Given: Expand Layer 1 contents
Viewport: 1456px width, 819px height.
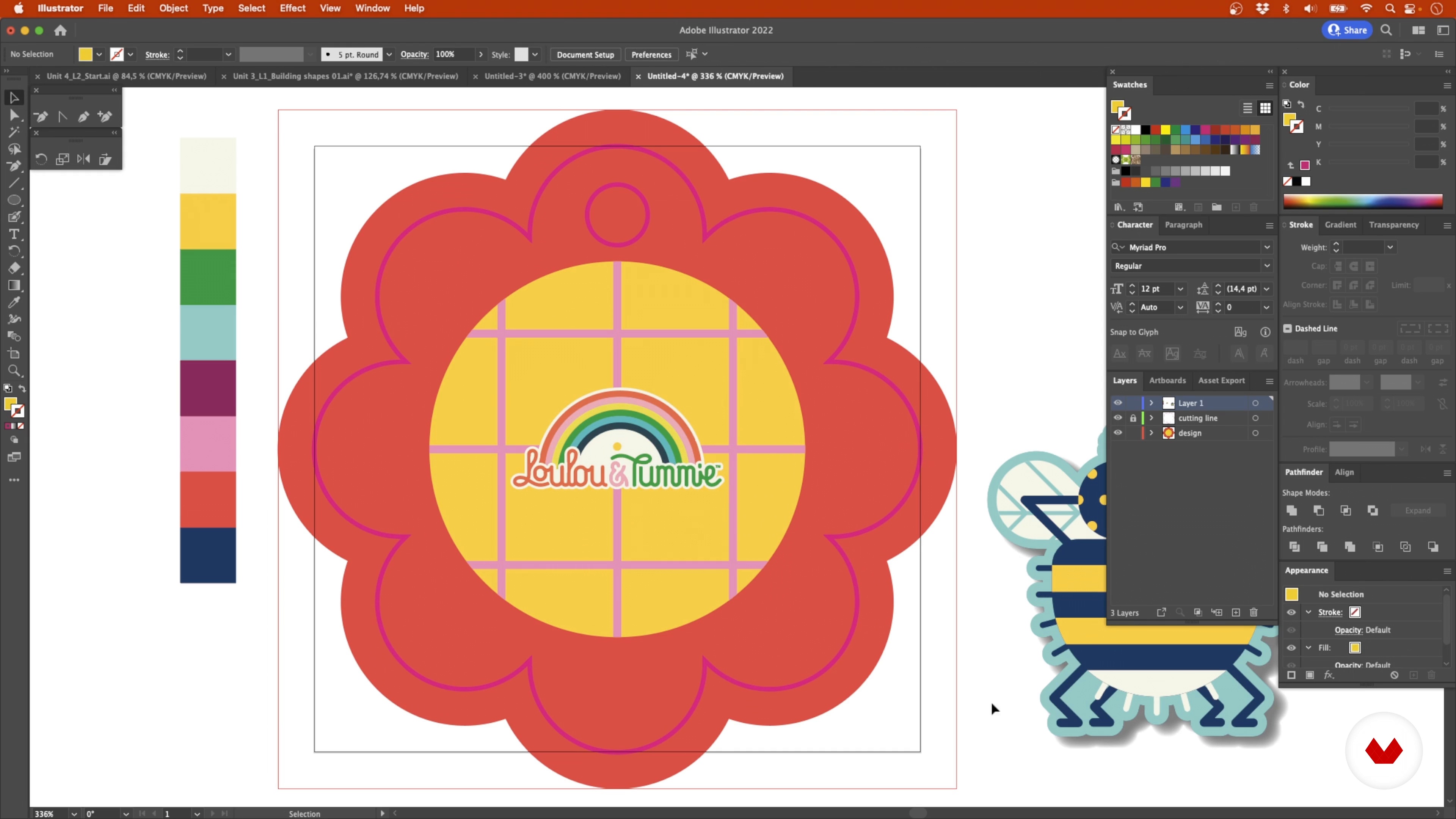Looking at the screenshot, I should [x=1152, y=403].
